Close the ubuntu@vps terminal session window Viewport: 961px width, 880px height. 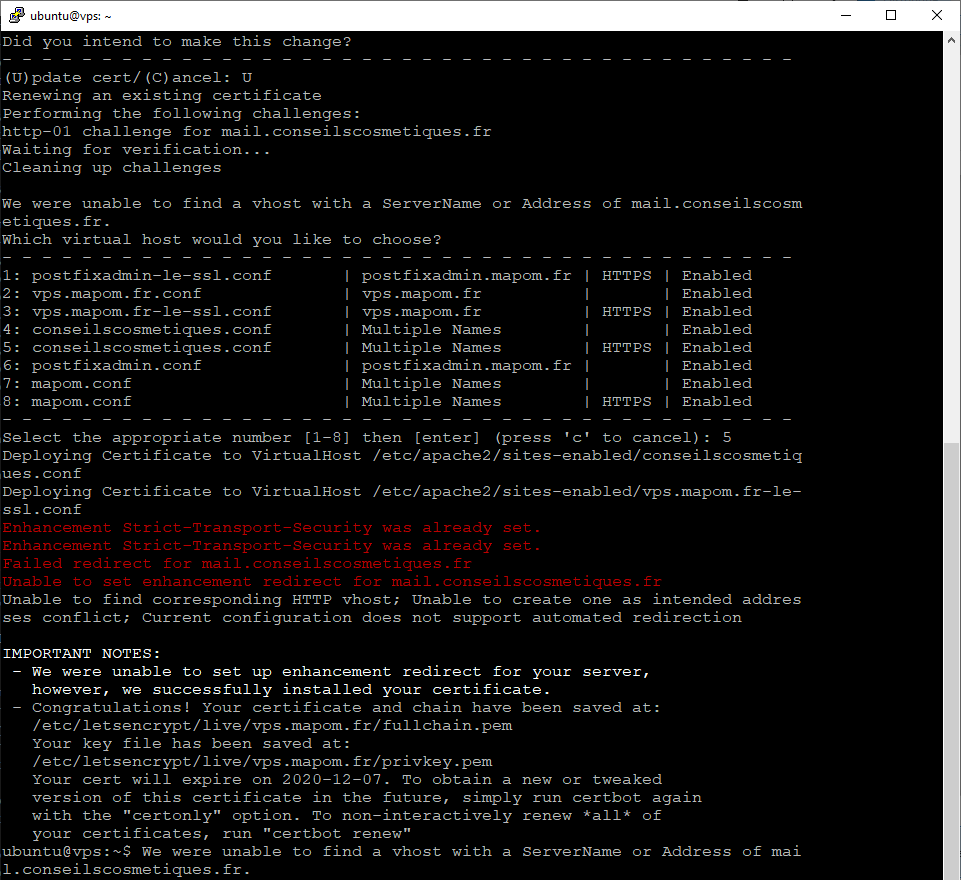[x=937, y=15]
